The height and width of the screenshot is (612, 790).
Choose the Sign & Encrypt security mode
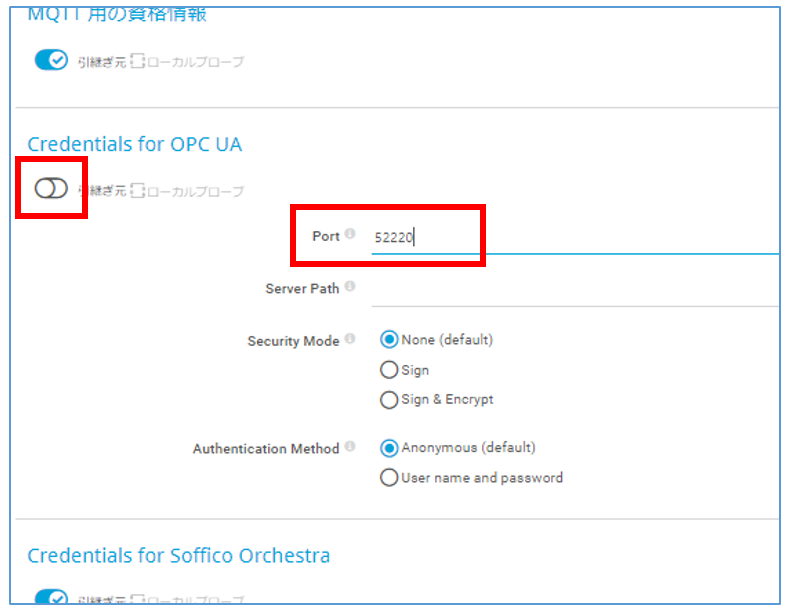[x=389, y=400]
